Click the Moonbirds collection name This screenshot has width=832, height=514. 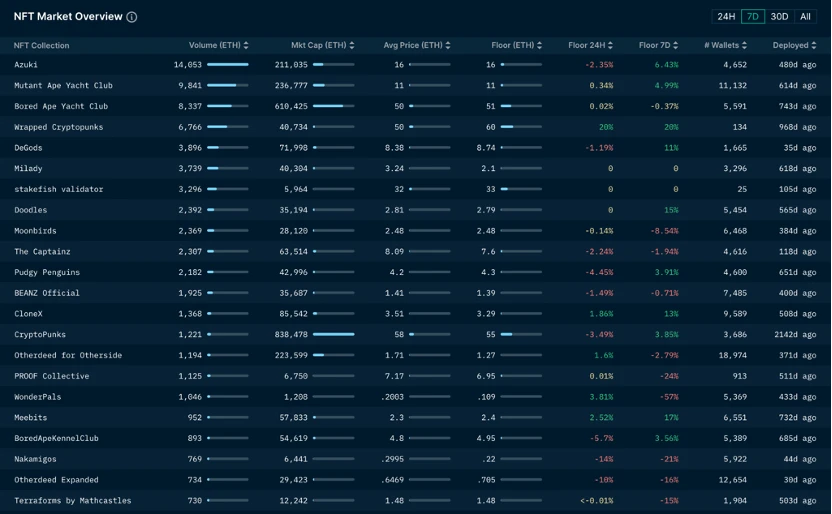point(35,231)
